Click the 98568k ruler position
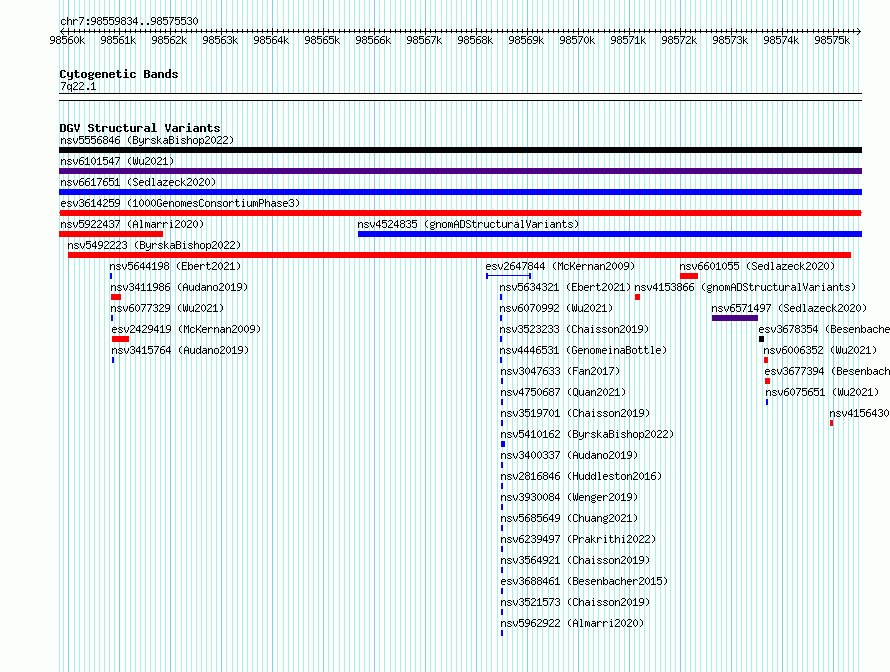The height and width of the screenshot is (672, 890). [475, 40]
